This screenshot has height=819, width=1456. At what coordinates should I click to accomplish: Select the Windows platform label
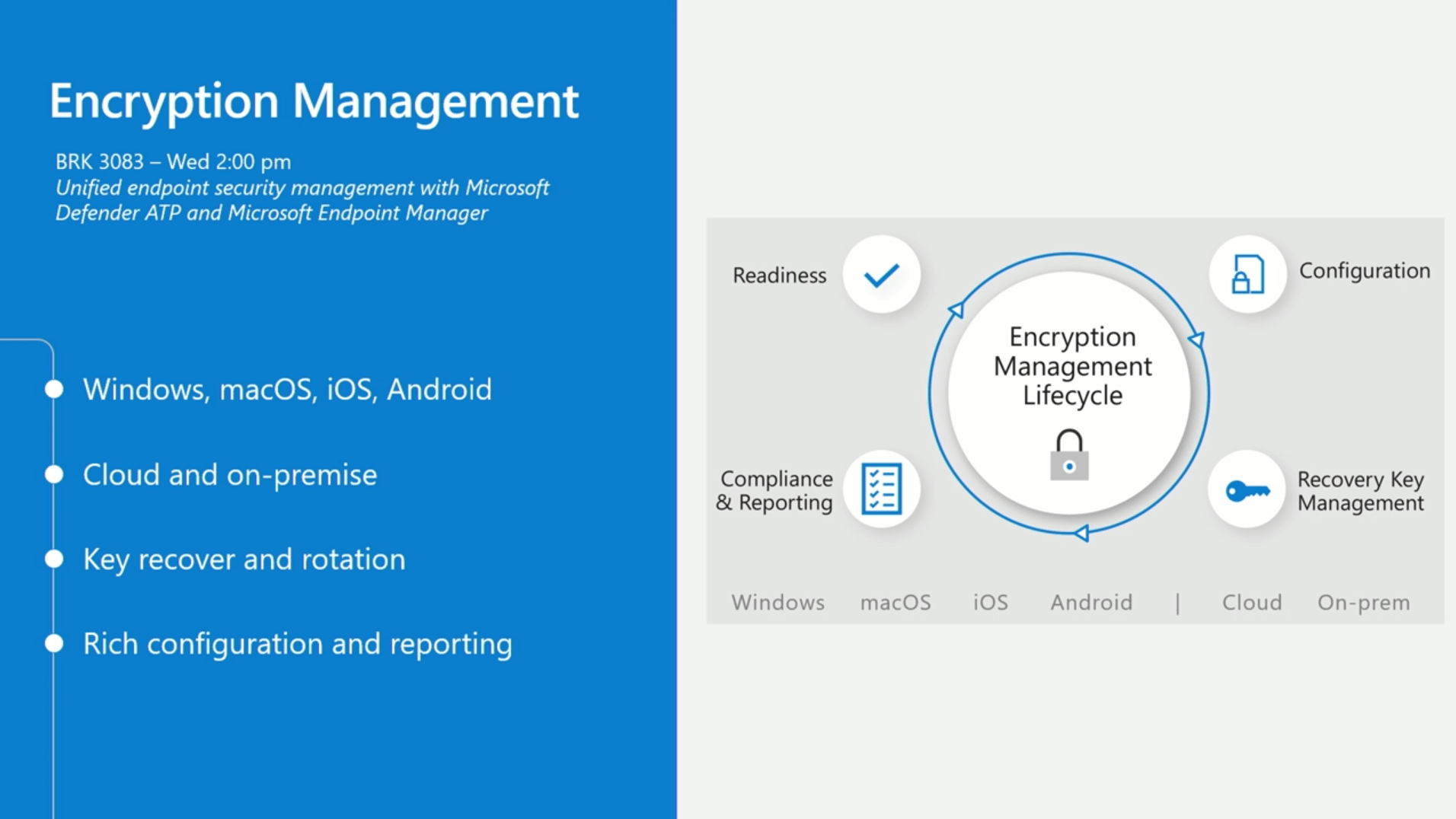tap(777, 602)
